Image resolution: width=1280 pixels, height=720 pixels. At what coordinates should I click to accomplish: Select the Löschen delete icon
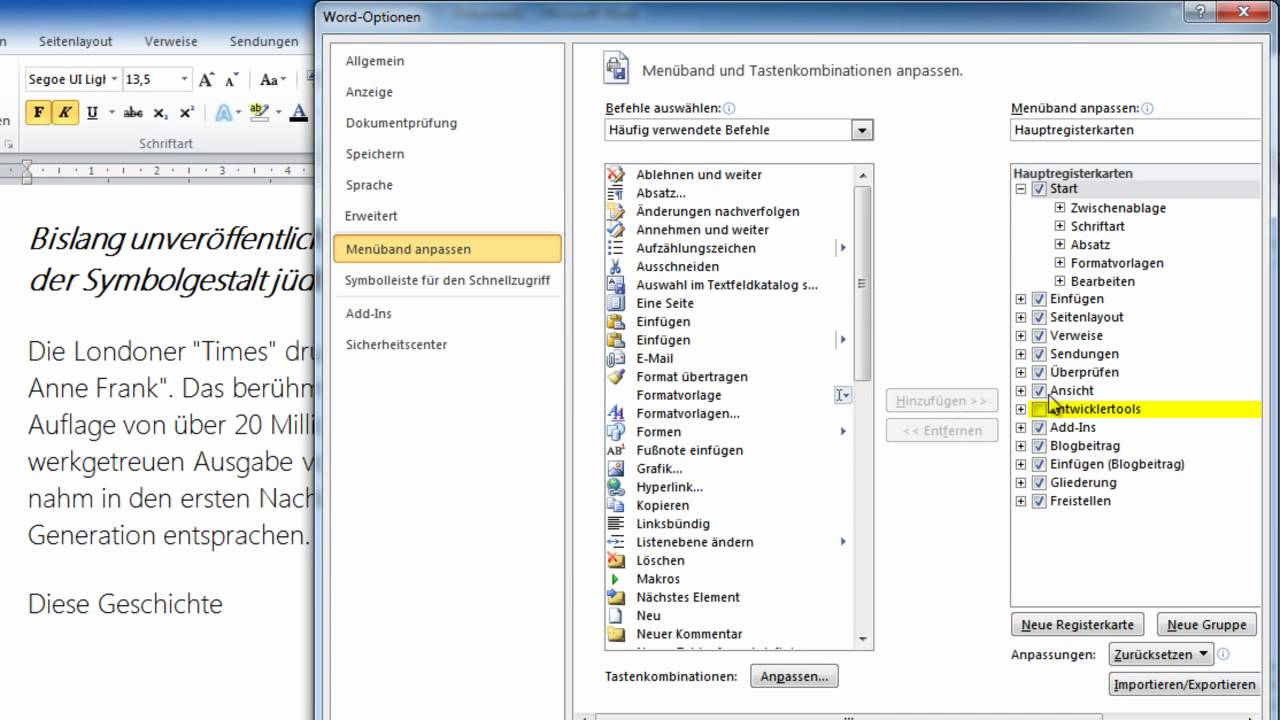[x=616, y=560]
